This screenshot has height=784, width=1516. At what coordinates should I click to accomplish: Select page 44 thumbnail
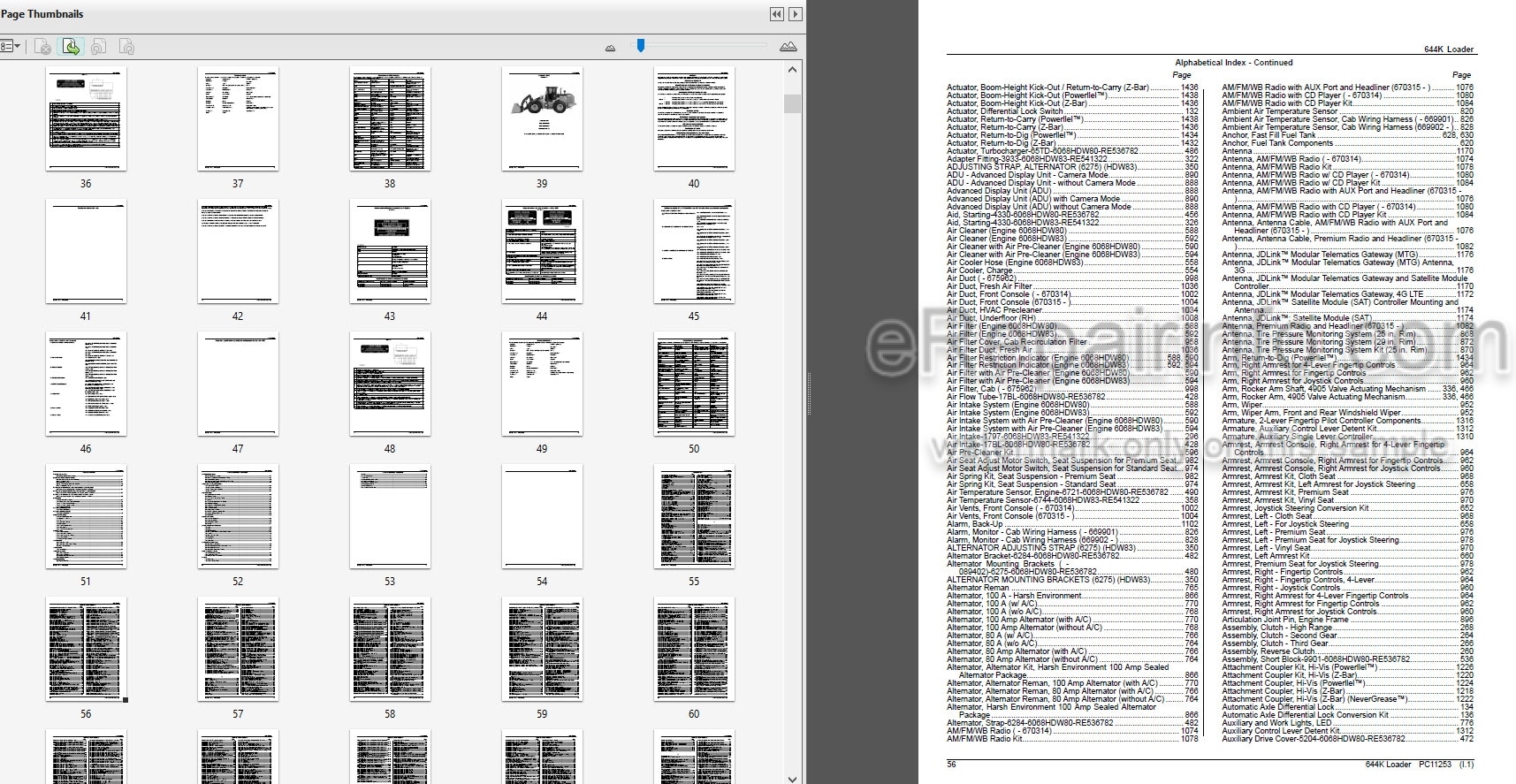542,252
